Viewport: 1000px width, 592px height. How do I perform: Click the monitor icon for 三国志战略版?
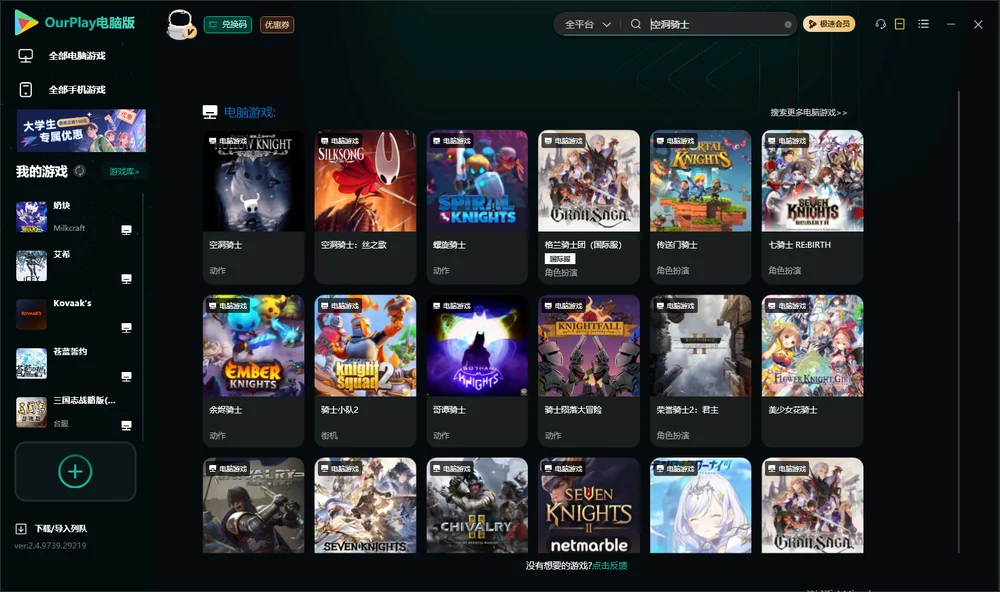pyautogui.click(x=126, y=426)
